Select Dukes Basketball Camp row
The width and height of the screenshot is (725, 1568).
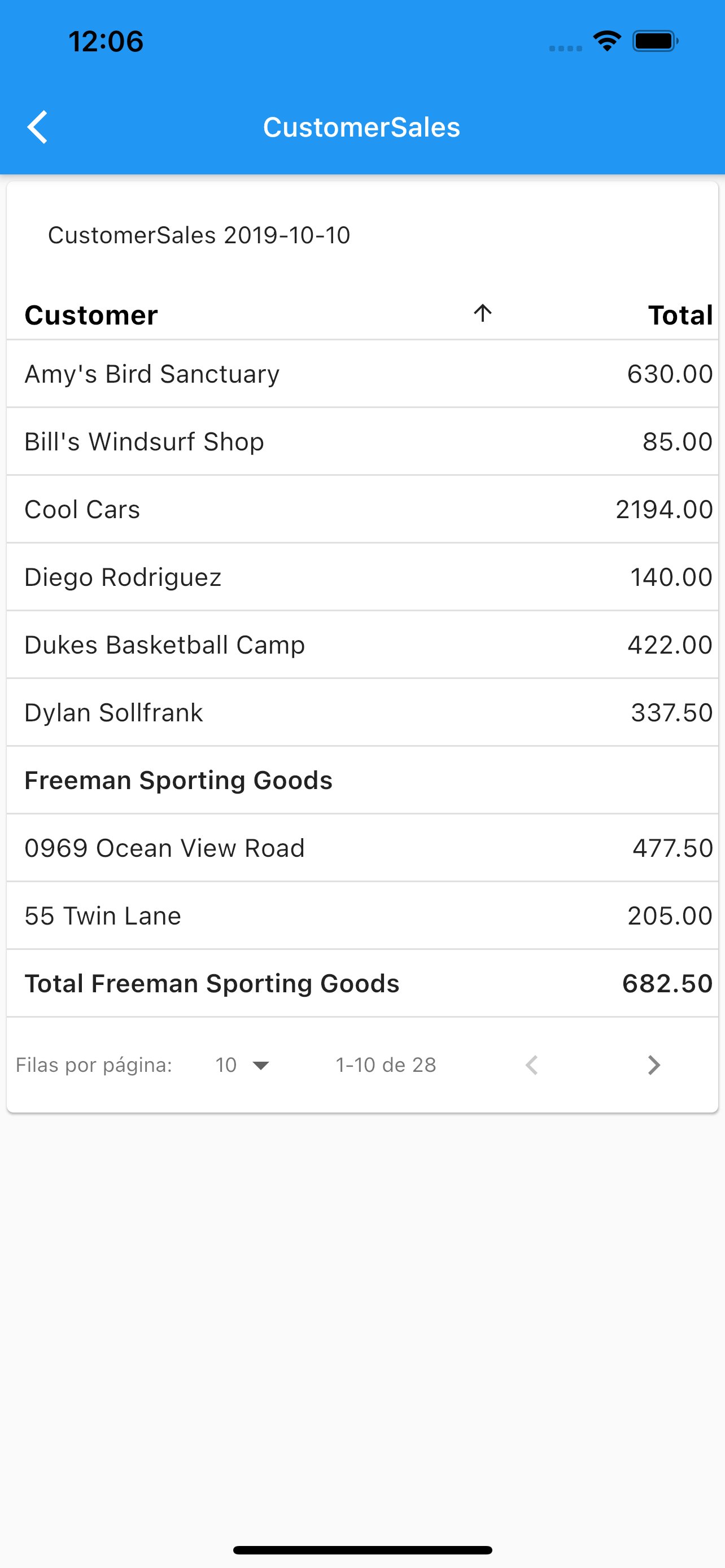[x=362, y=645]
